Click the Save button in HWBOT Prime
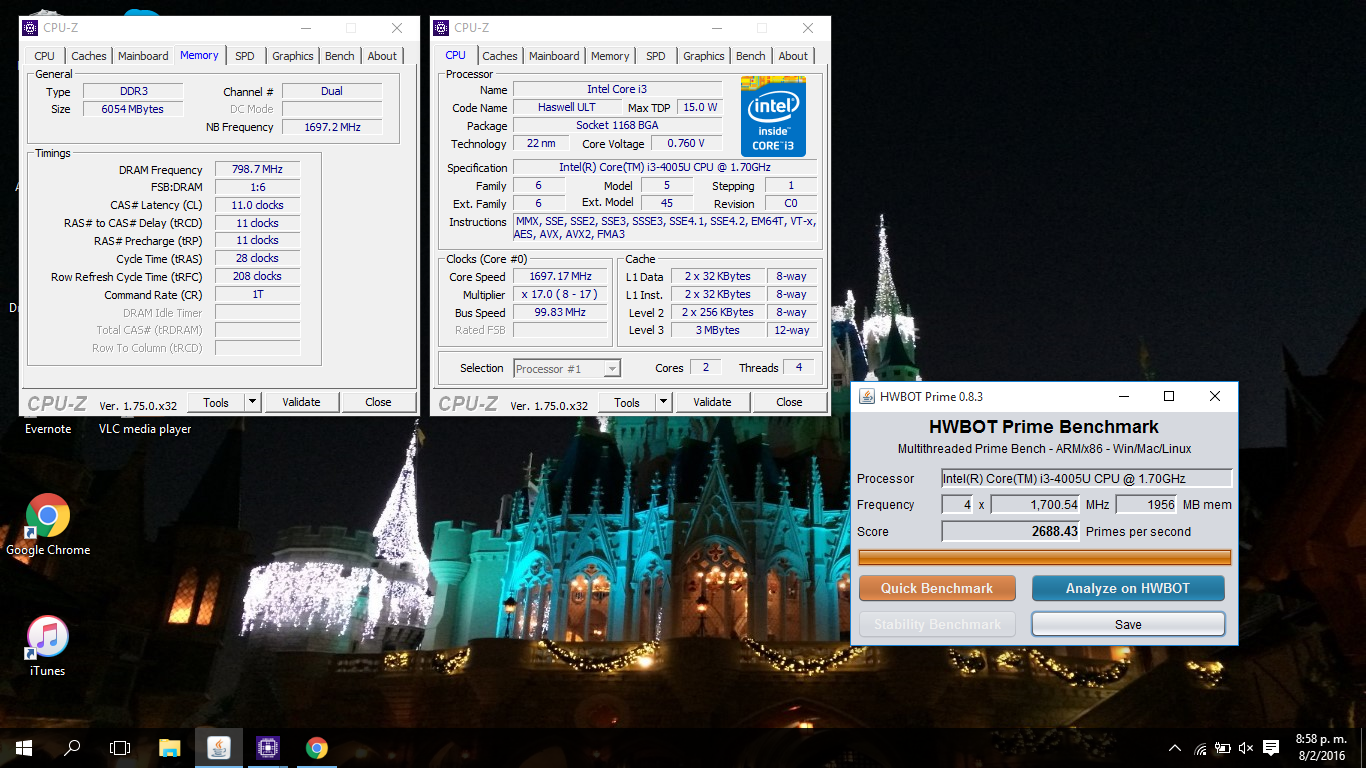1366x768 pixels. tap(1128, 624)
